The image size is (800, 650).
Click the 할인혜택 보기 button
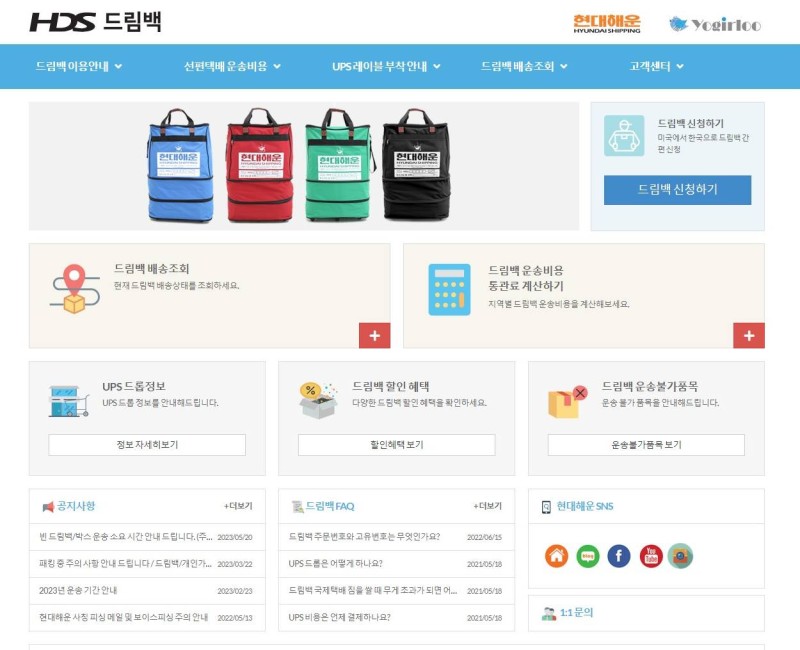coord(396,445)
